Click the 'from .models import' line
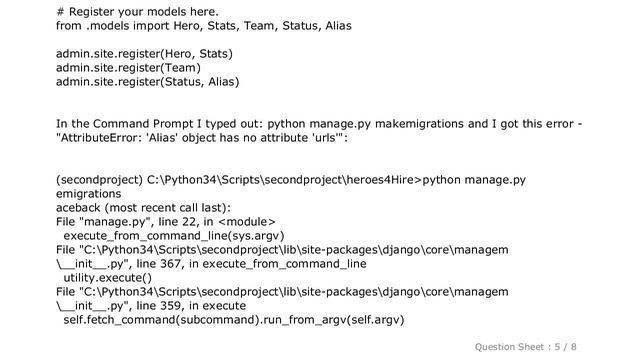640x360 pixels. pyautogui.click(x=204, y=26)
